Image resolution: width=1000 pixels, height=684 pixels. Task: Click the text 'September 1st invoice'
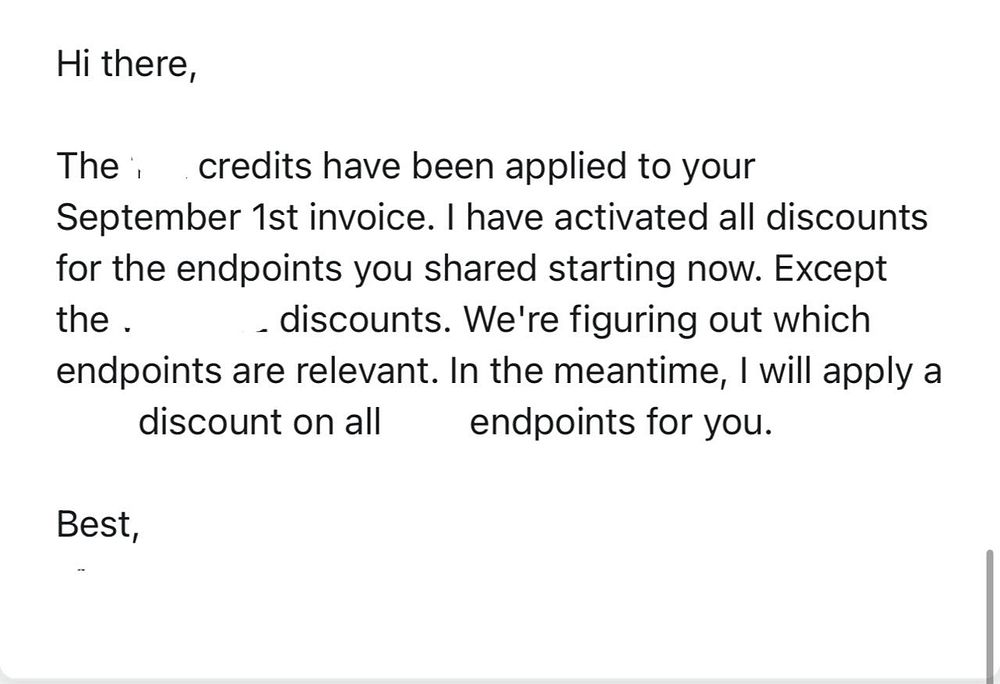[241, 217]
